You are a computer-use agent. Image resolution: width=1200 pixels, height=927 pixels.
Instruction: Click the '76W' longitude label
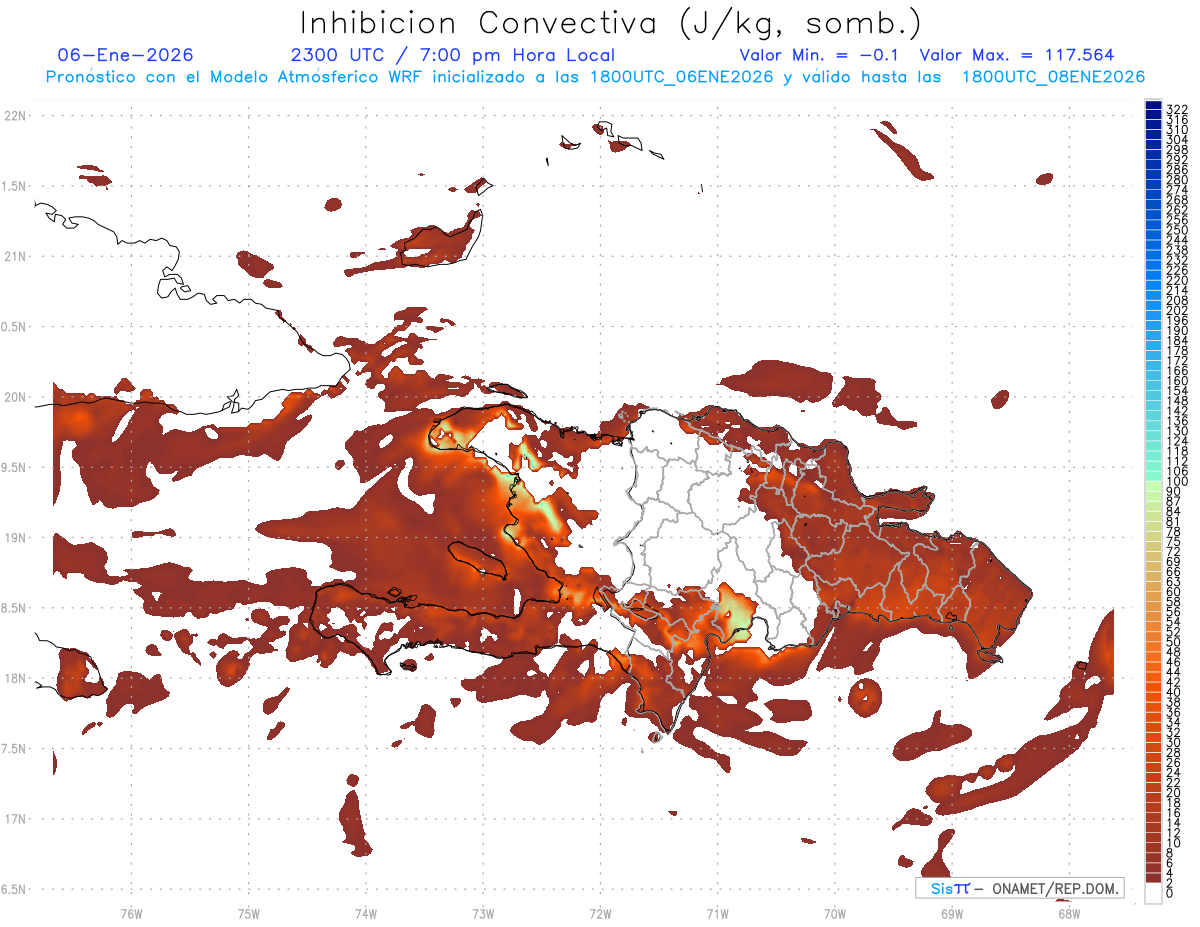click(131, 914)
